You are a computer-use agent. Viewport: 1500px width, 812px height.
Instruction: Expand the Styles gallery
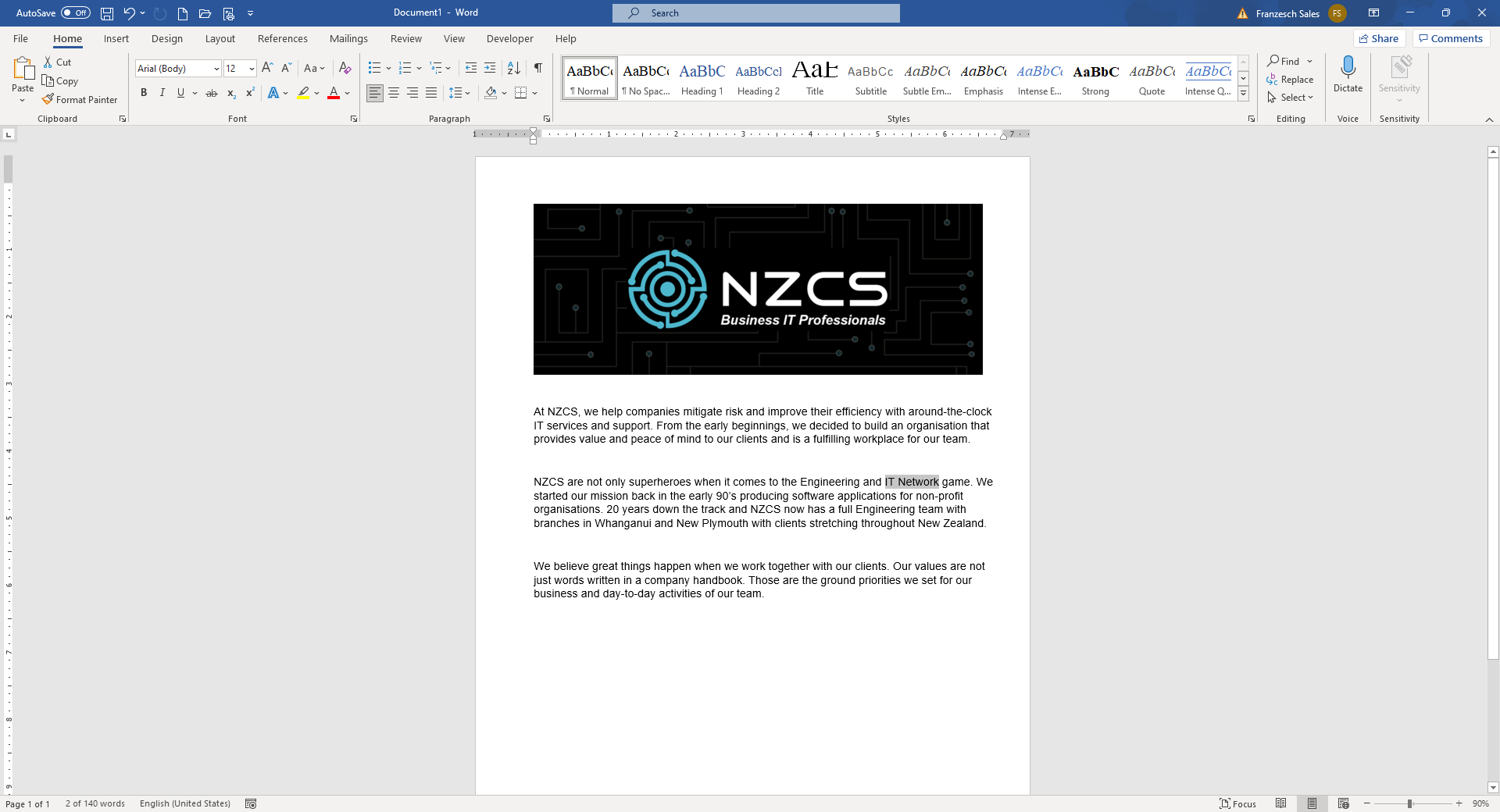1243,93
